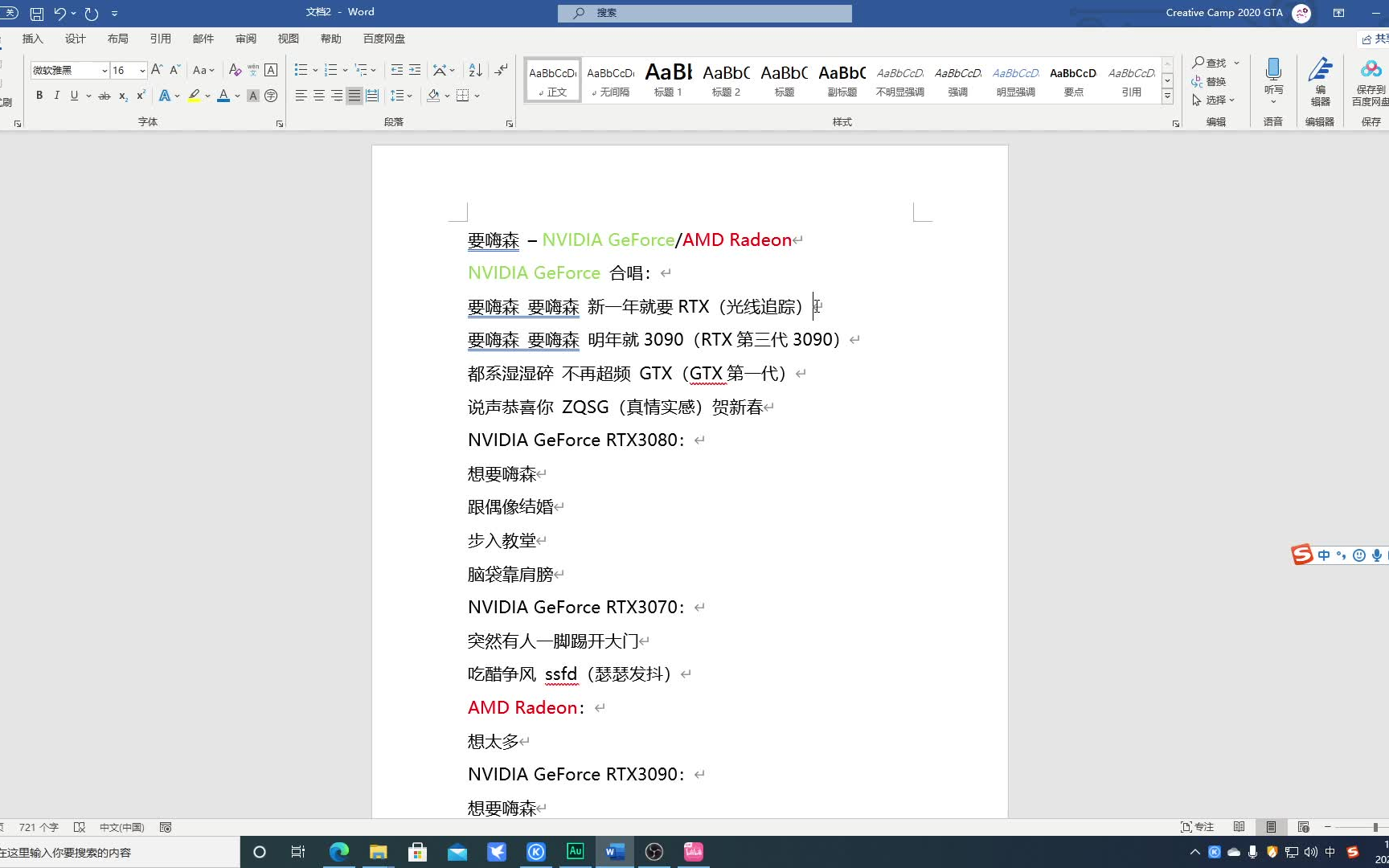Apply character shading icon
This screenshot has width=1389, height=868.
(253, 96)
